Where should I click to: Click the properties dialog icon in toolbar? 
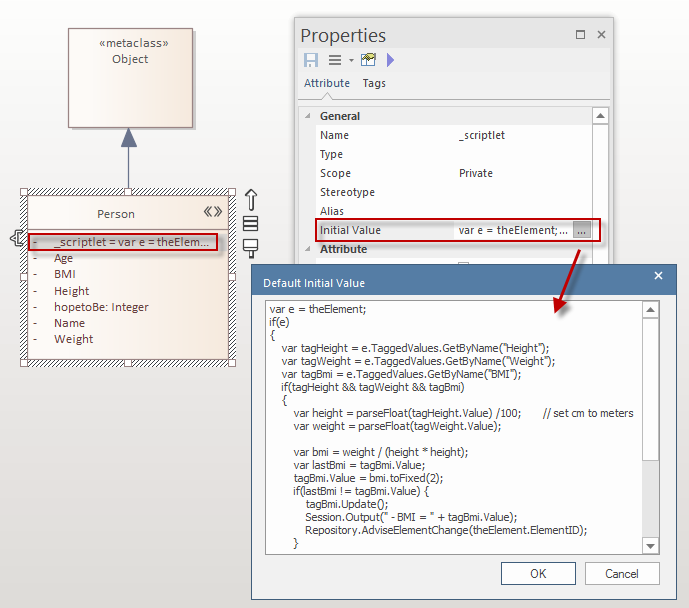coord(368,61)
